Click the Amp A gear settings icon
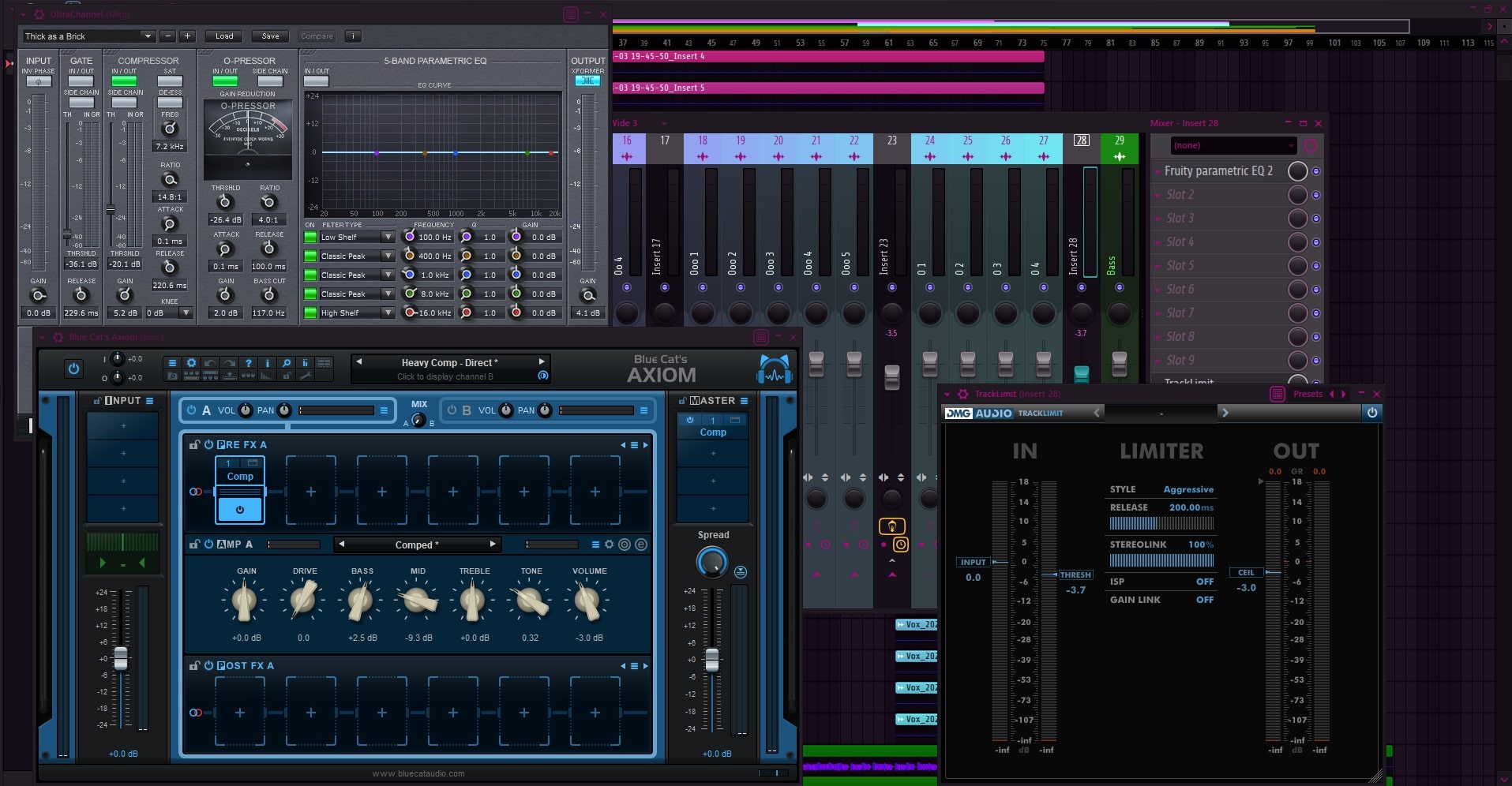This screenshot has width=1512, height=786. coord(609,545)
